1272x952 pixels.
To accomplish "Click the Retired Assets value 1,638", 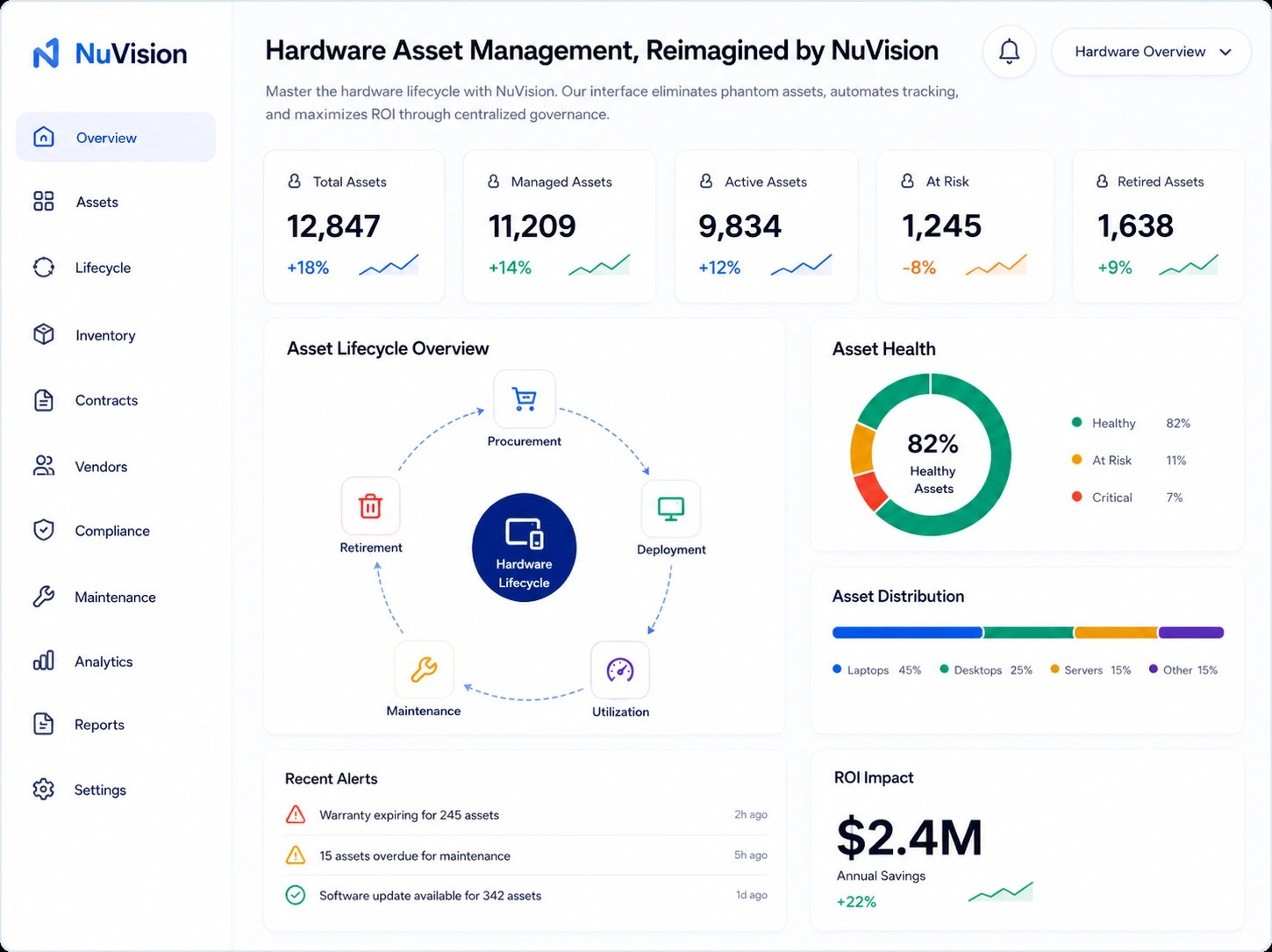I will pos(1135,225).
